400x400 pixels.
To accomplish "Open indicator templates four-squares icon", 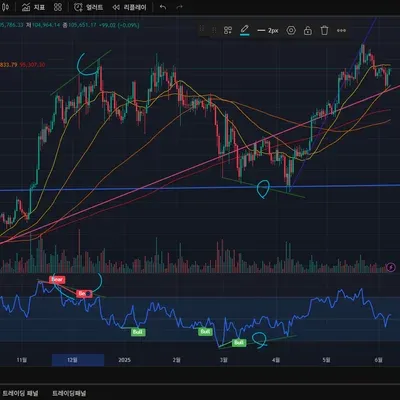I will [x=58, y=7].
